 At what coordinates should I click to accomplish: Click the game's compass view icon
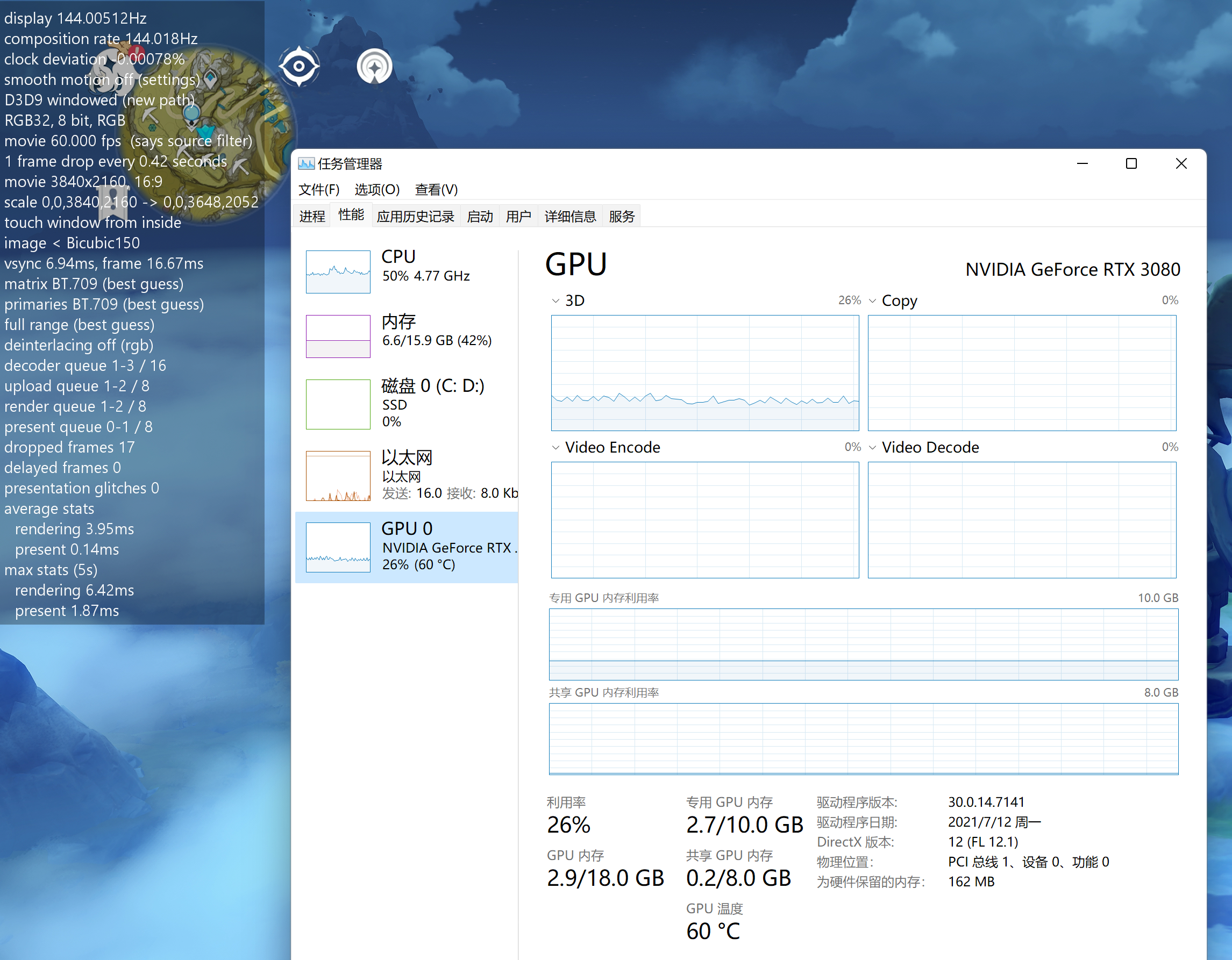click(x=299, y=67)
